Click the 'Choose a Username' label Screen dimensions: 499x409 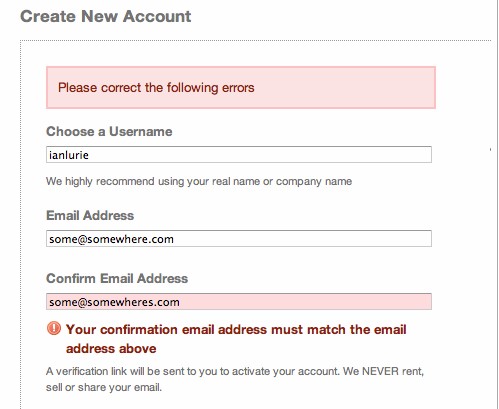(109, 132)
